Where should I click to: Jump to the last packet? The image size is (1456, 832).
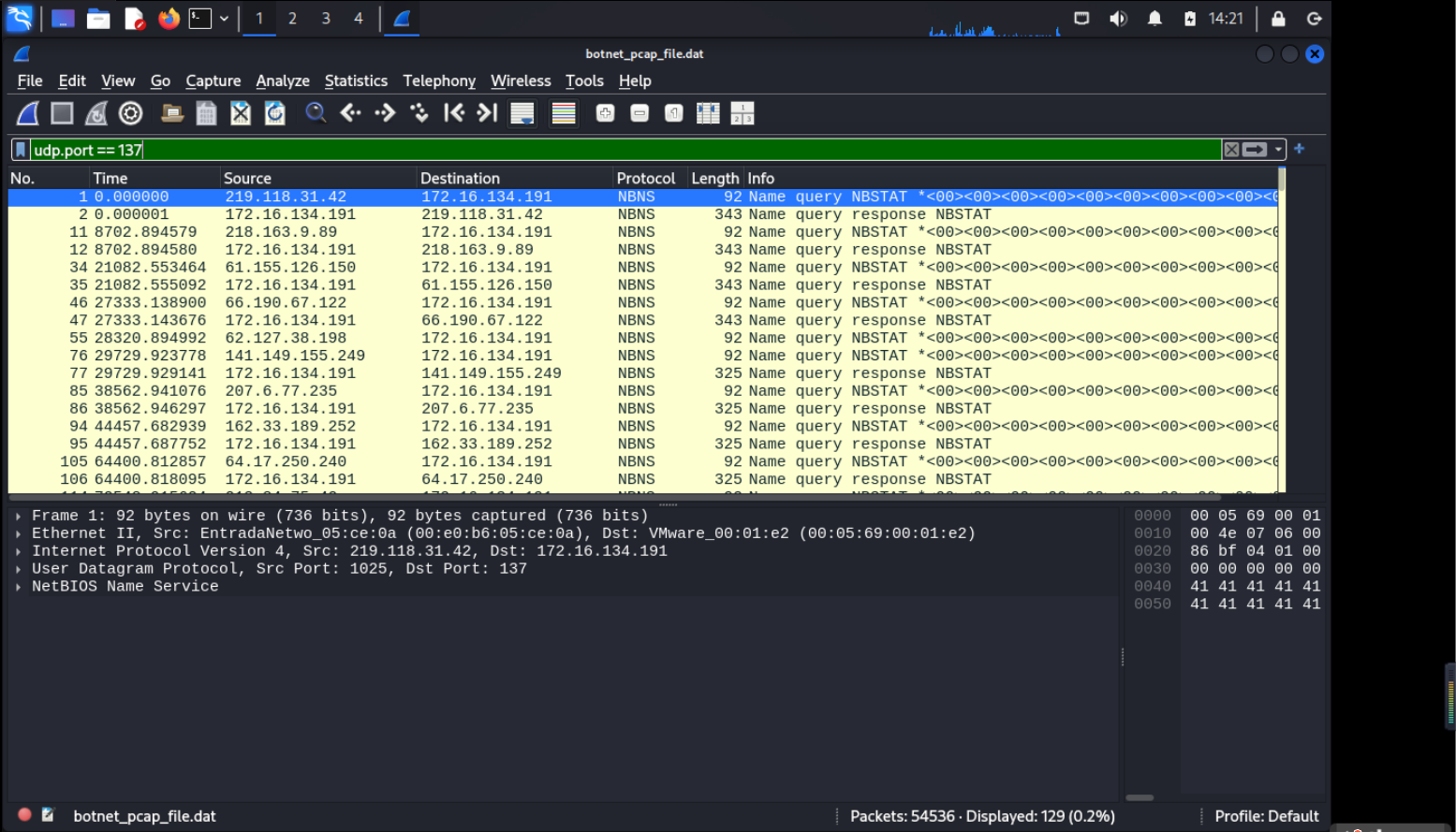tap(487, 113)
